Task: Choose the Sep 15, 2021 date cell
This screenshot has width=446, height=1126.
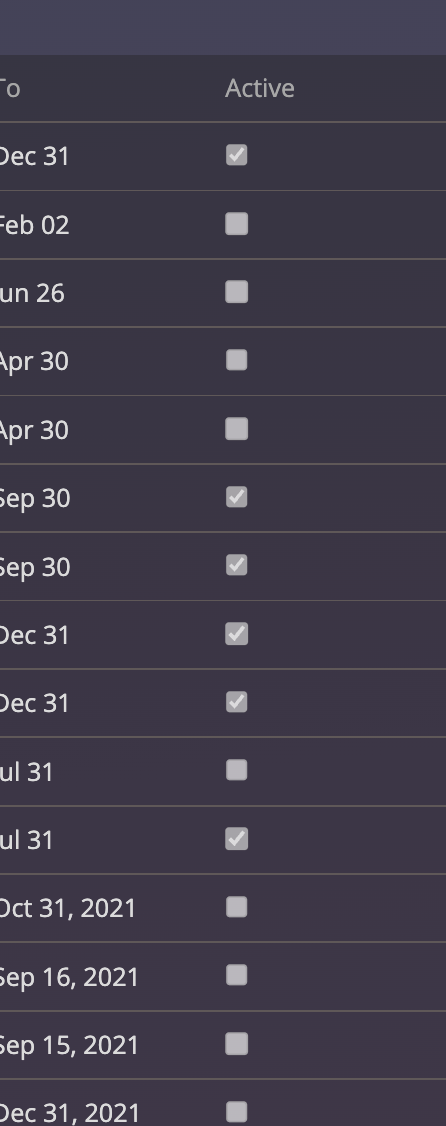Action: pos(68,1046)
